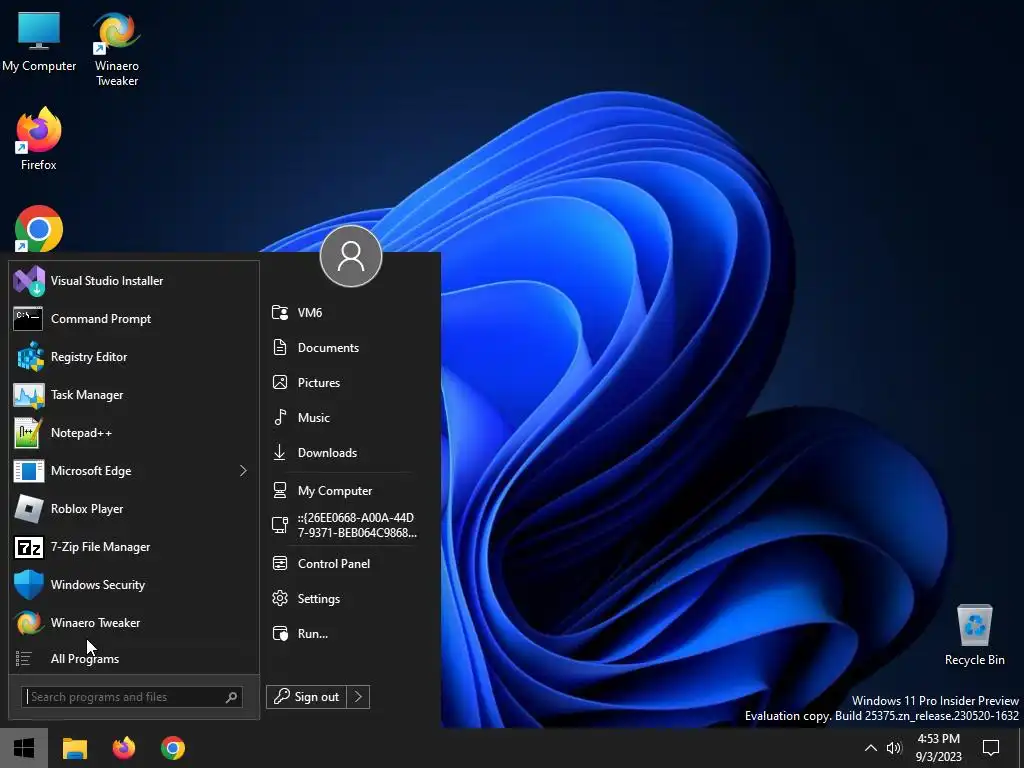Expand the power options arrow beside Sign out
The image size is (1024, 768).
[359, 697]
